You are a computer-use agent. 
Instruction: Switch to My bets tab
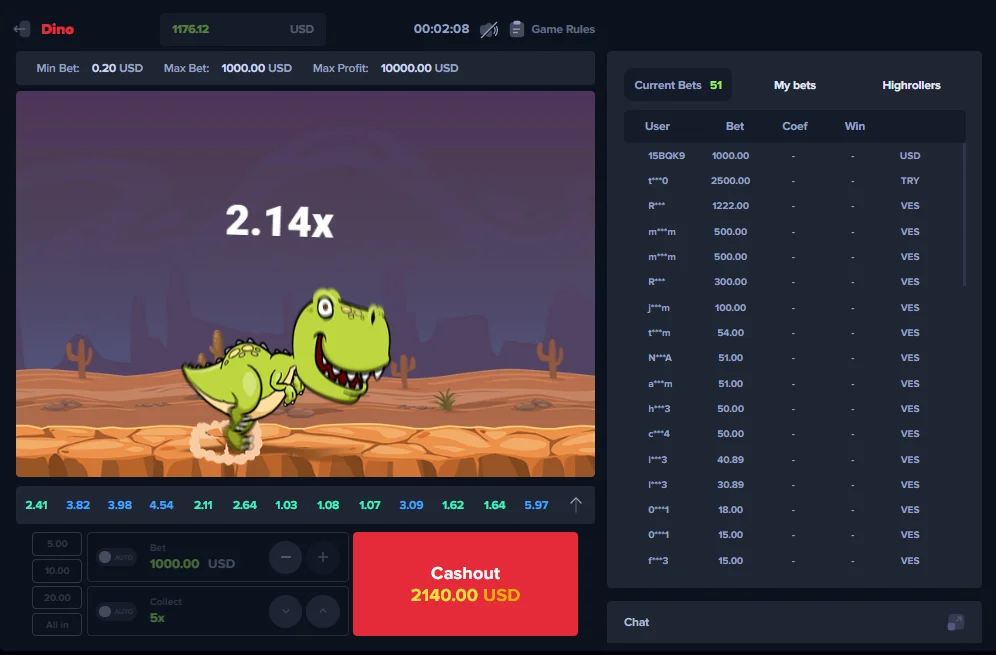tap(795, 85)
